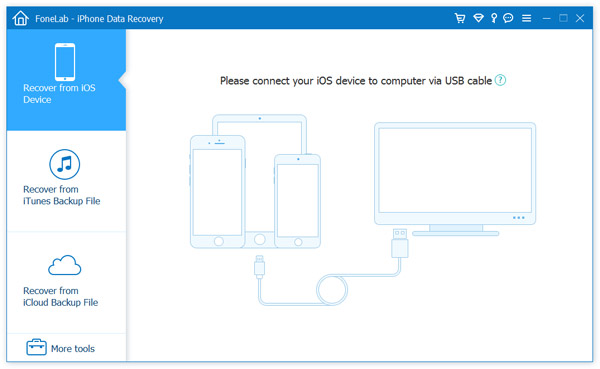Image resolution: width=600 pixels, height=369 pixels.
Task: Click the connect iOS device instruction text
Action: tap(356, 81)
